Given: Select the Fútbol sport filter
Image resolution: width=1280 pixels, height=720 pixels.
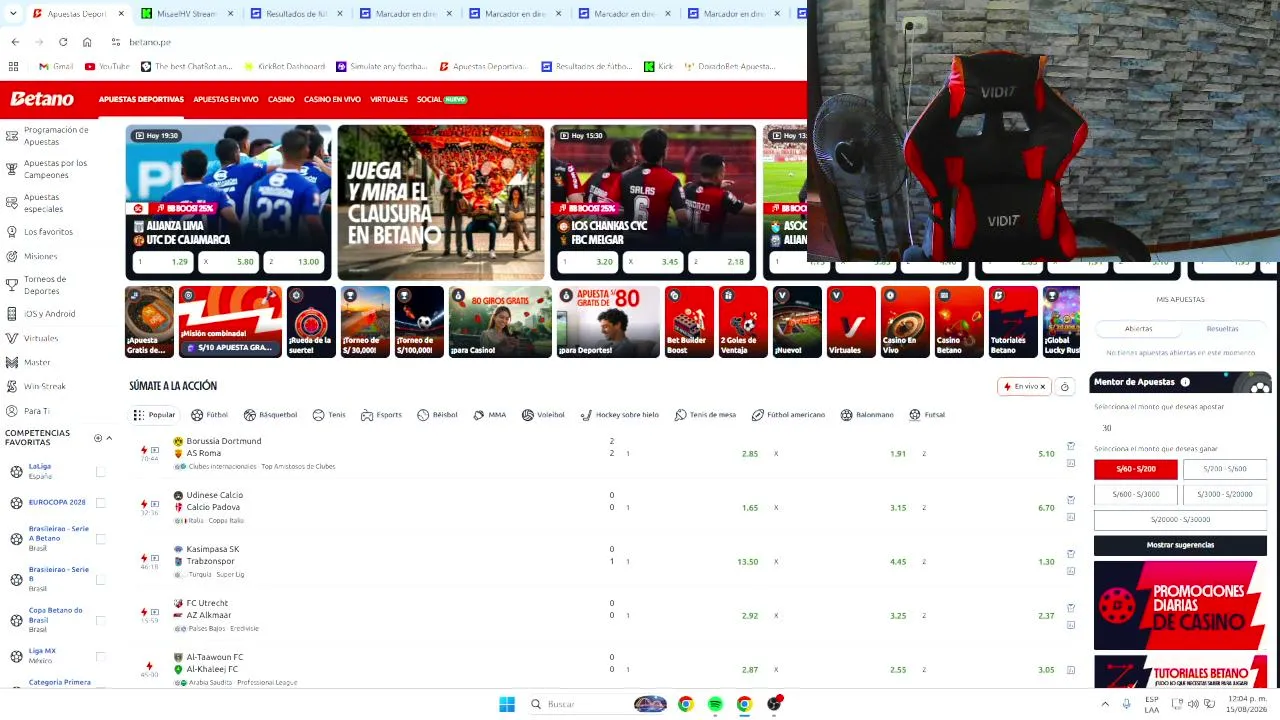Looking at the screenshot, I should click(x=210, y=415).
